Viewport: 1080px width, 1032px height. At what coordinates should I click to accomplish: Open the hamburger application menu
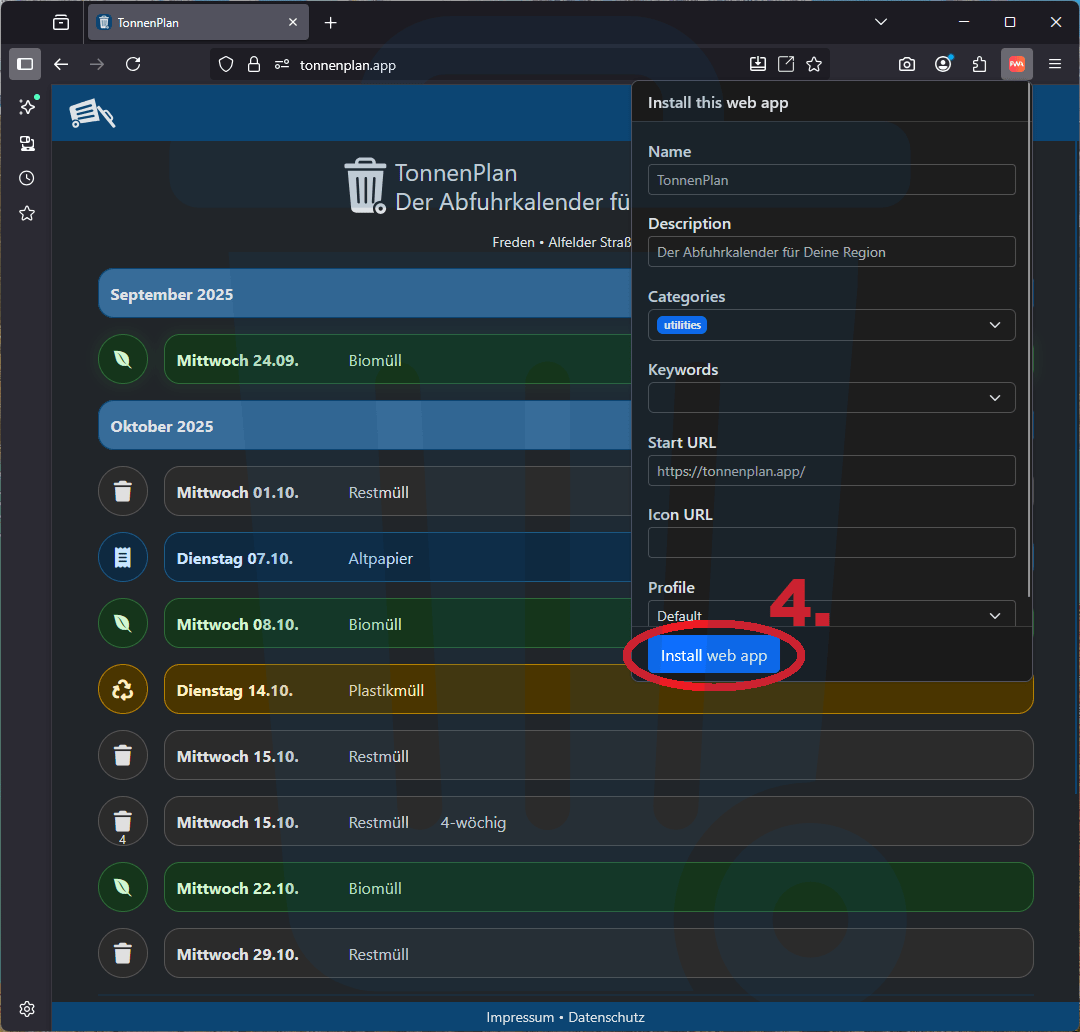pos(1055,64)
